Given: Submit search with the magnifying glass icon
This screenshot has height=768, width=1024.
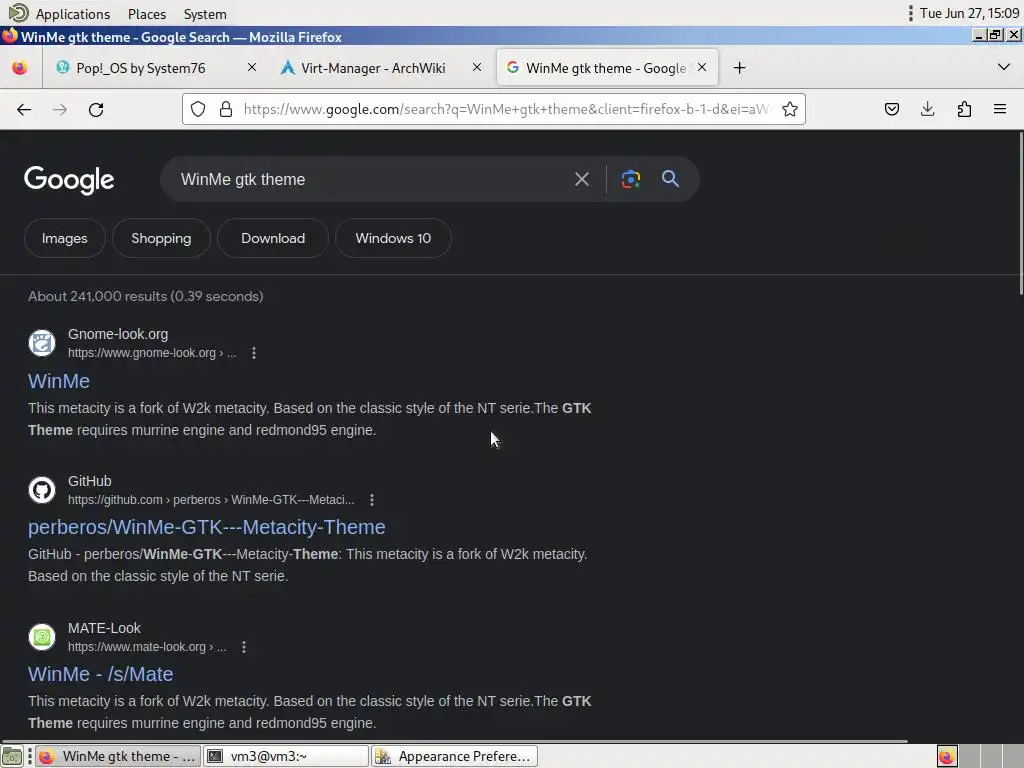Looking at the screenshot, I should point(670,178).
